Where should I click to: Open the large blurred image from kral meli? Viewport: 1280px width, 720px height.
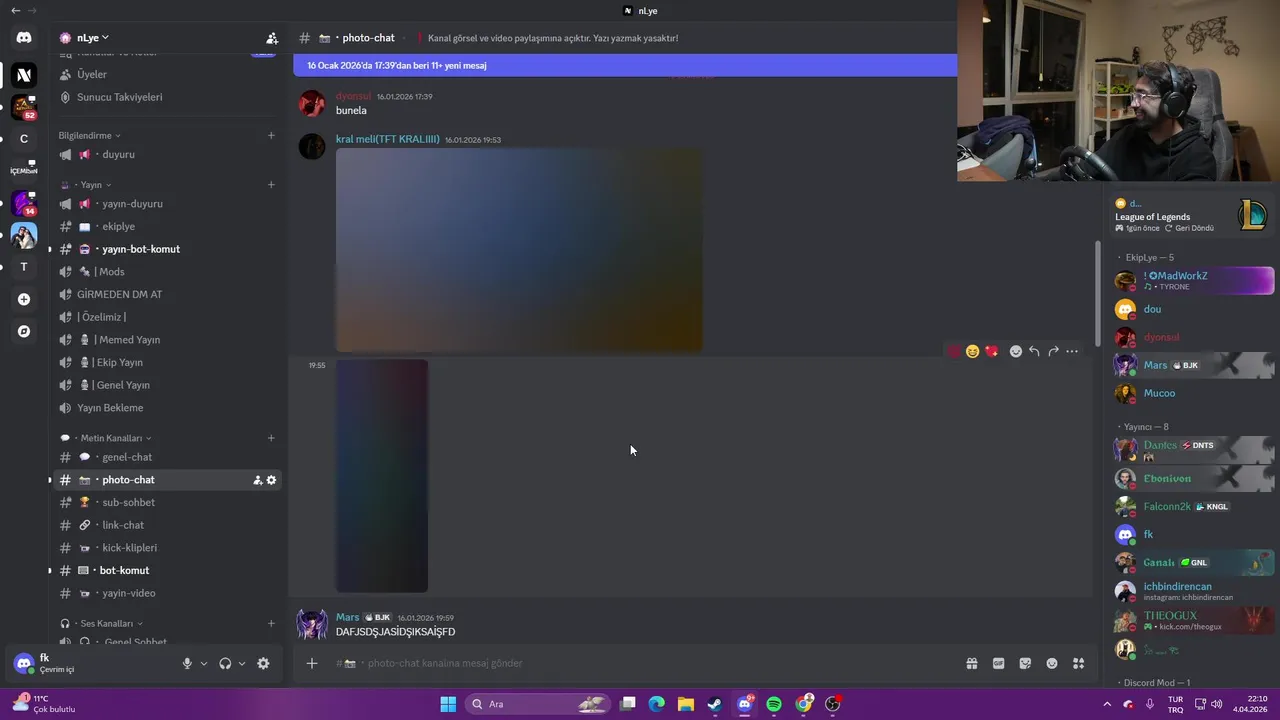[518, 250]
